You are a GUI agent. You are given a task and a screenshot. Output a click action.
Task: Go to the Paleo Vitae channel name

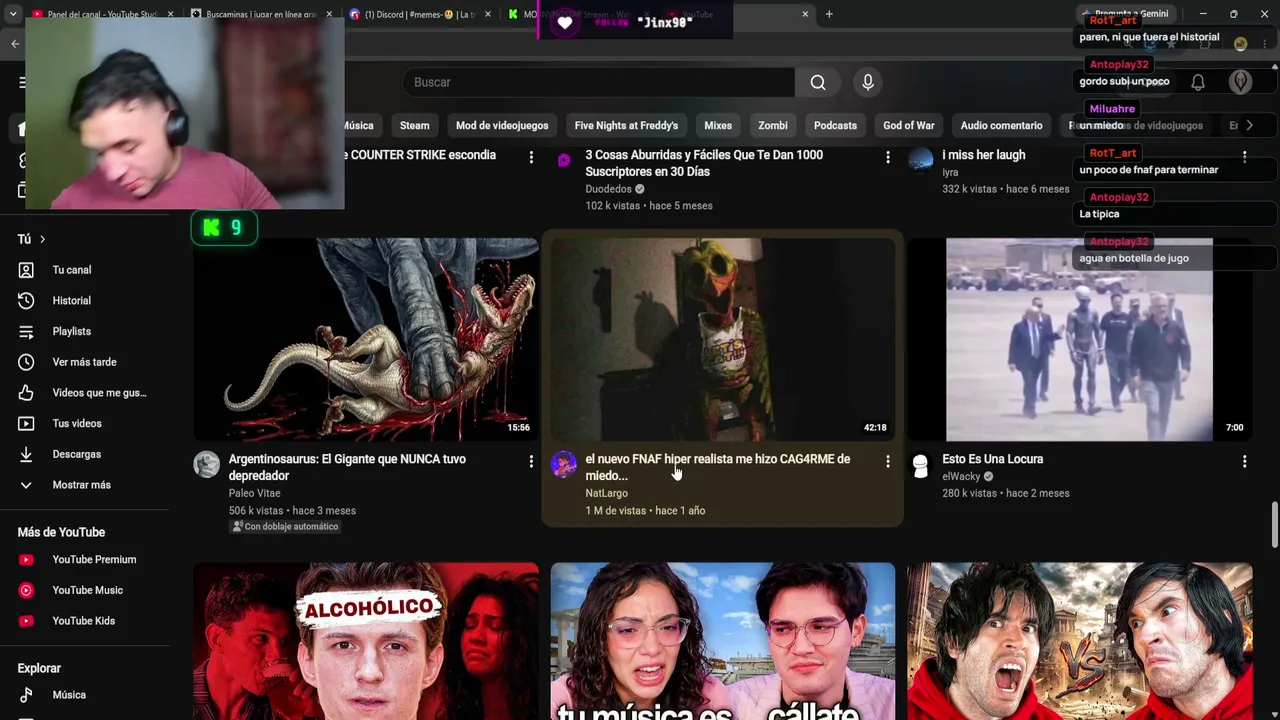coord(254,493)
